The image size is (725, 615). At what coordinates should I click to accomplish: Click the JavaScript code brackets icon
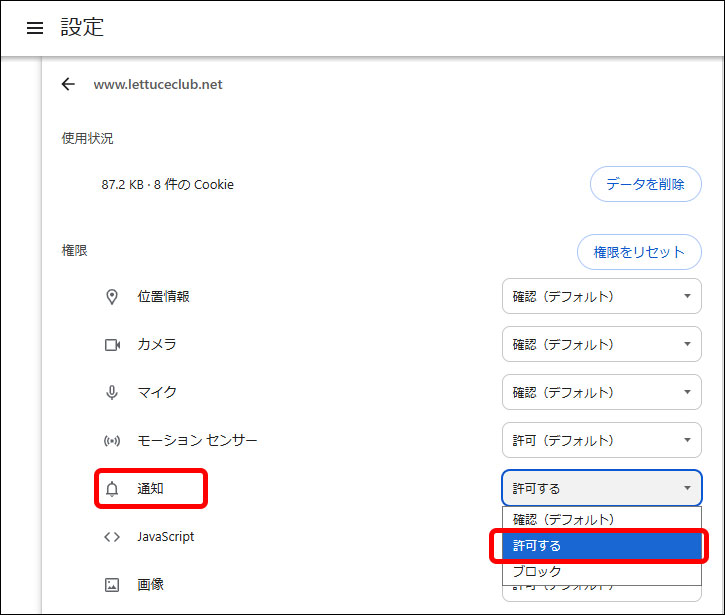click(x=112, y=537)
